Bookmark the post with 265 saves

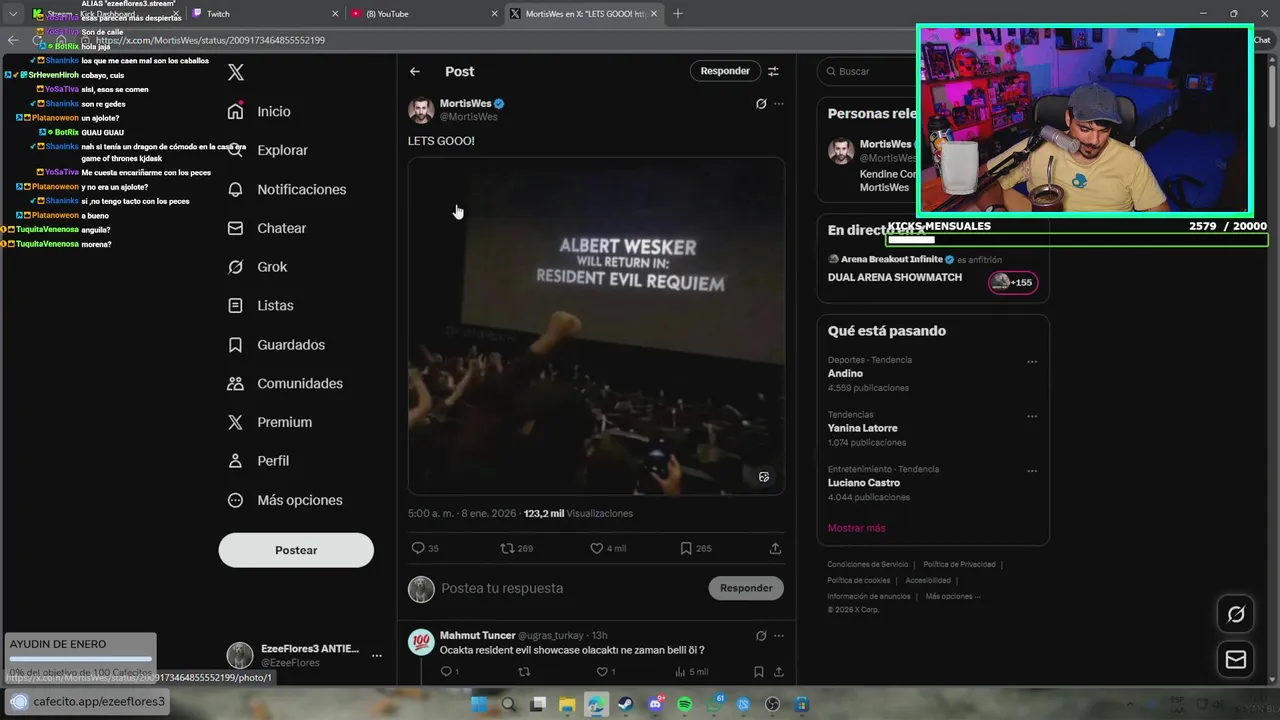pos(695,548)
